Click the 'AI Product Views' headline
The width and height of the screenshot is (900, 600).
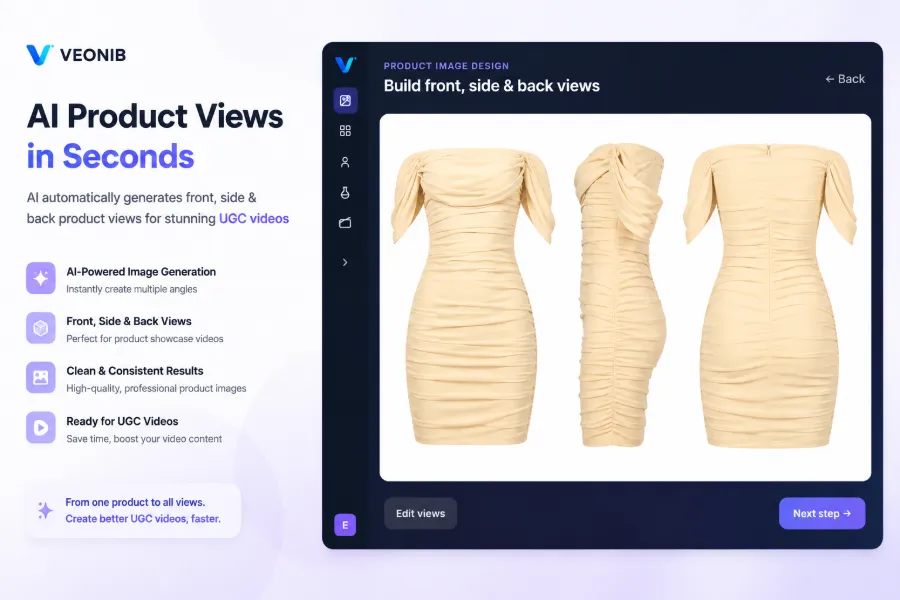click(x=155, y=116)
